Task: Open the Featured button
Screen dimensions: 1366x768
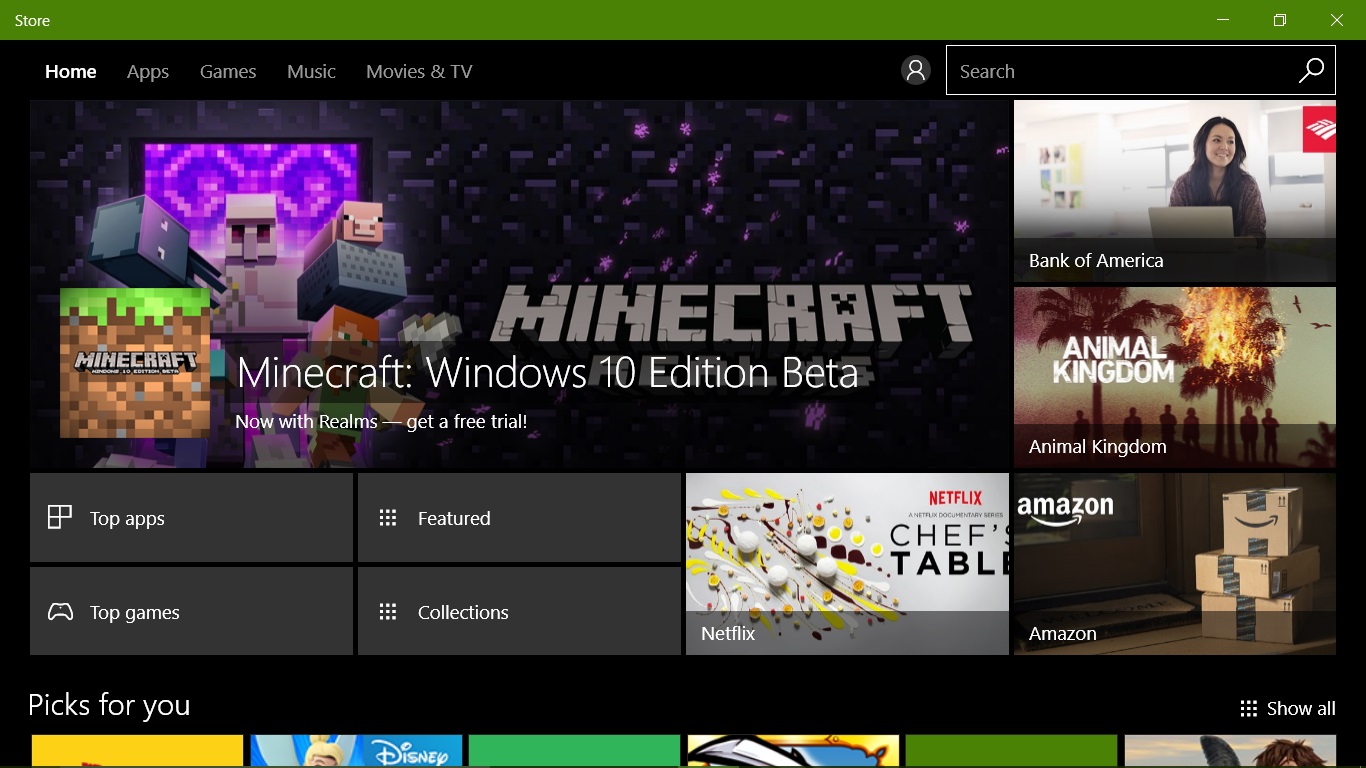Action: (x=519, y=517)
